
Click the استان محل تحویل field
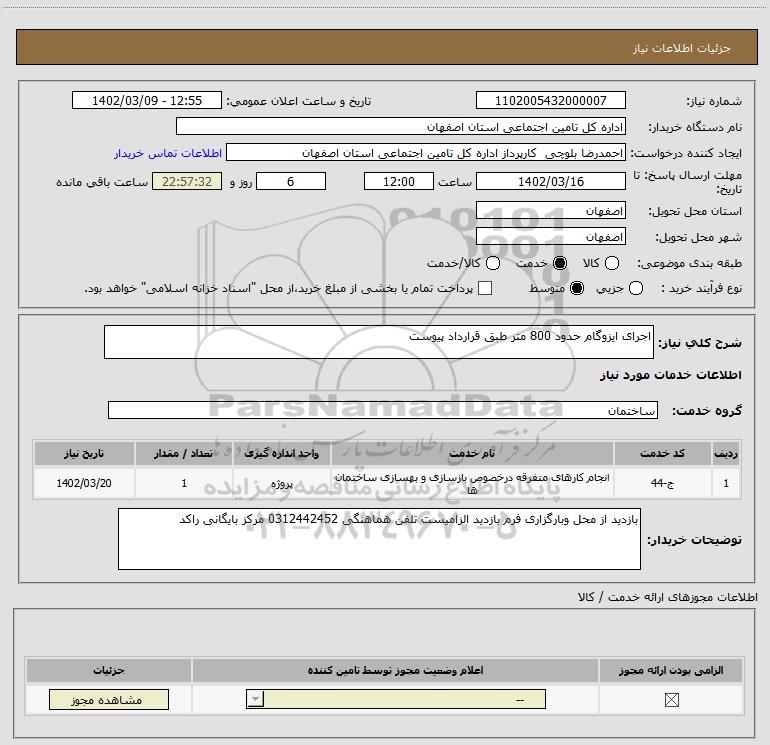550,211
